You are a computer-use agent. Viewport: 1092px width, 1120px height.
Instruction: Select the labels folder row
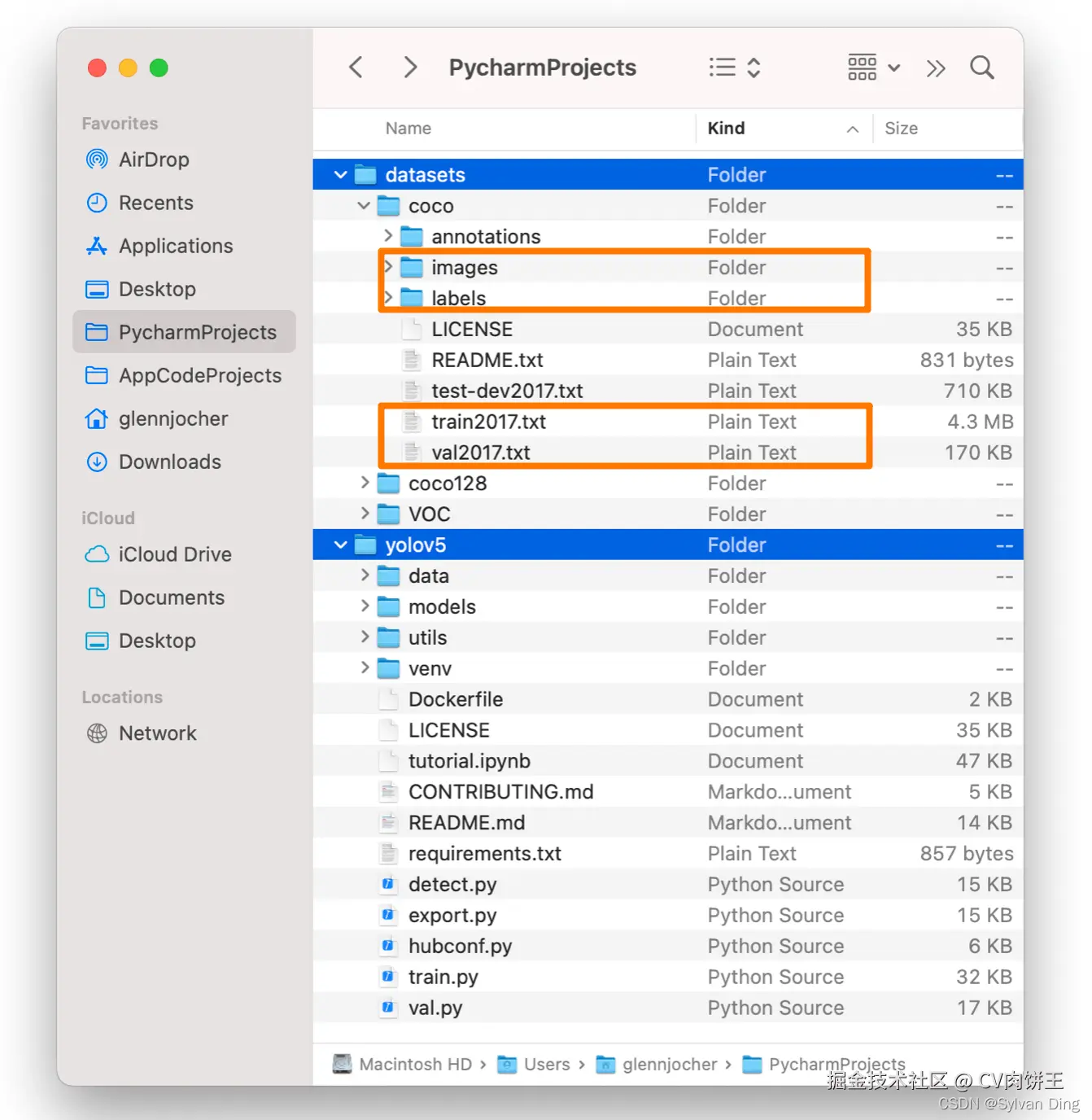point(668,299)
